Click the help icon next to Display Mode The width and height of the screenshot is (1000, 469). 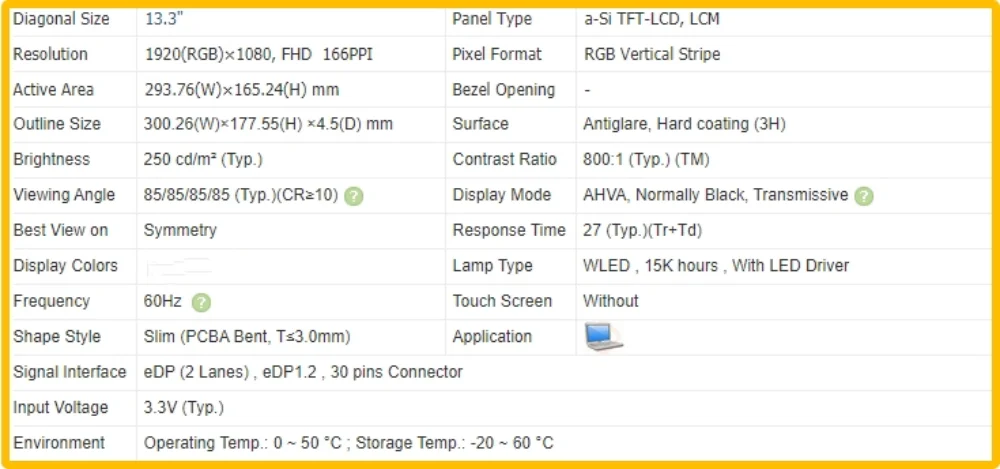[x=864, y=196]
